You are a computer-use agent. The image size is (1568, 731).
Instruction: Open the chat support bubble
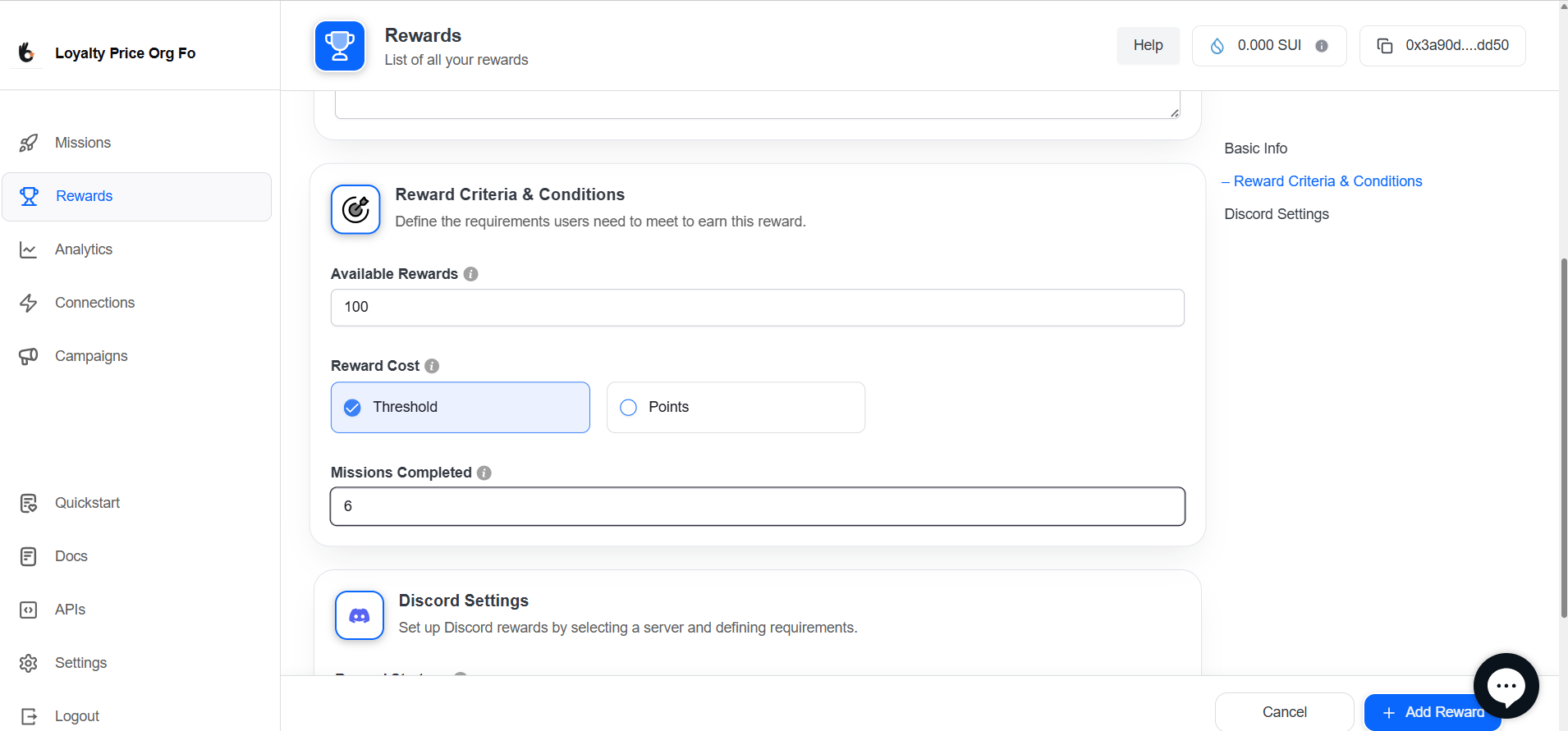coord(1506,686)
